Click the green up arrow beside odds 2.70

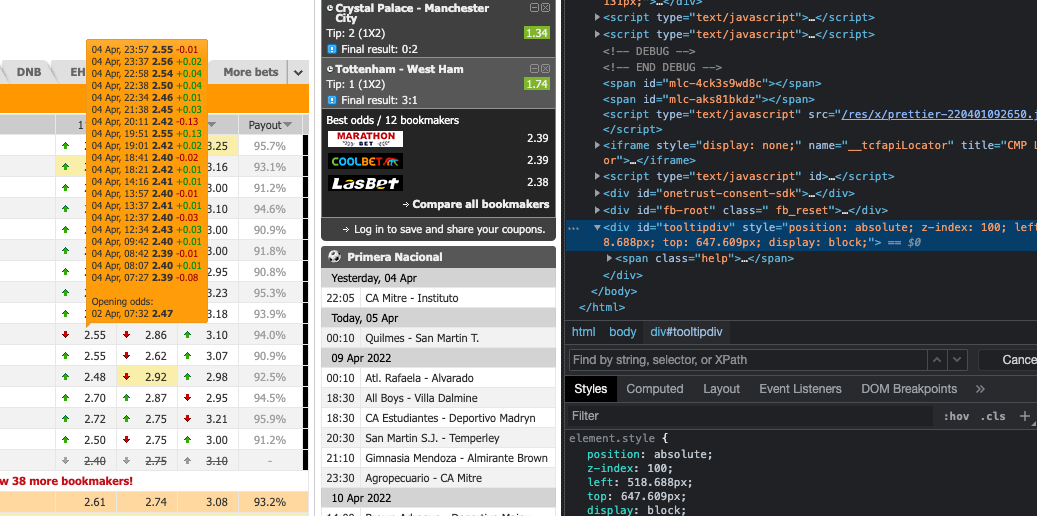[65, 398]
